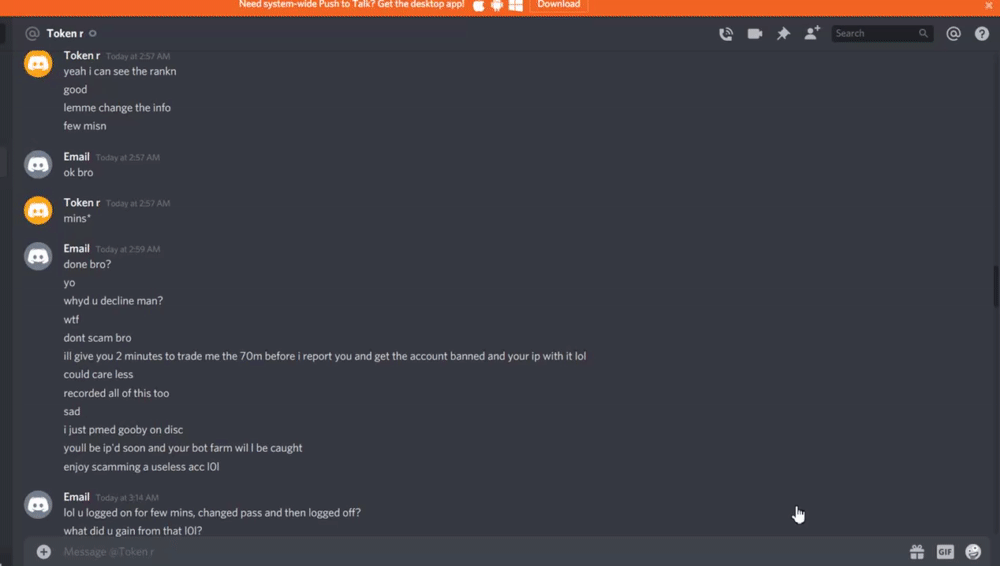This screenshot has width=1000, height=566.
Task: Add friends to this DM
Action: click(812, 33)
